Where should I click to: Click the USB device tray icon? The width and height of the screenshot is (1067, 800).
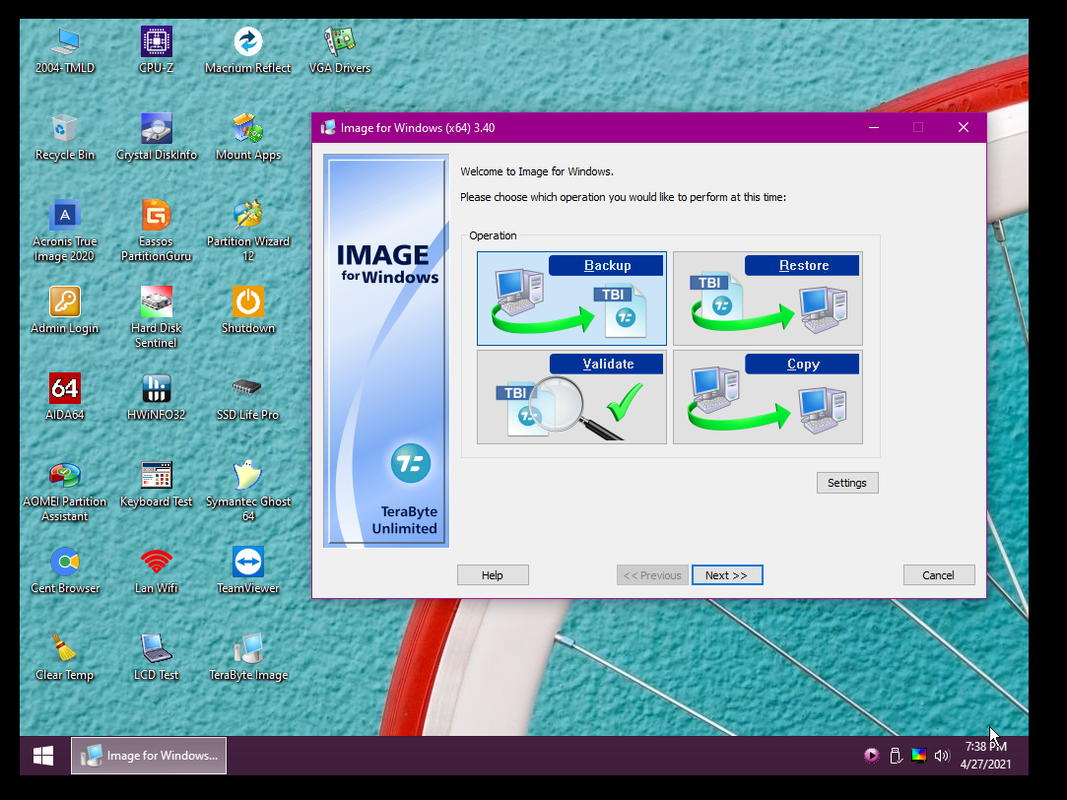896,756
